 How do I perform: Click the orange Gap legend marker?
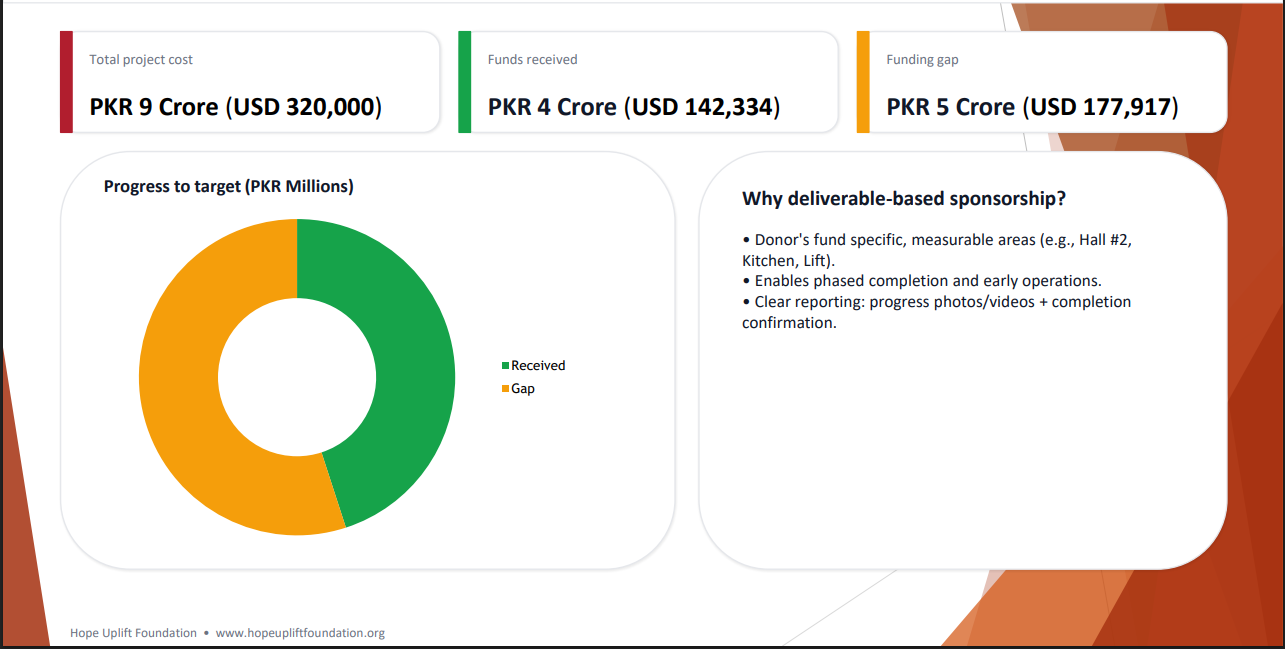coord(506,389)
